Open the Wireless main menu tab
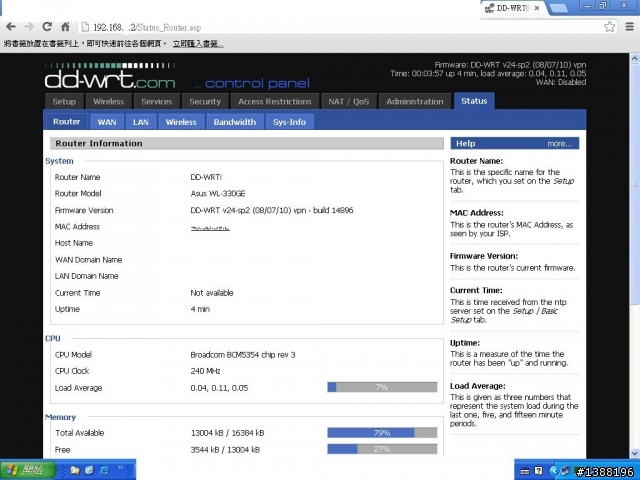The image size is (640, 480). click(108, 102)
